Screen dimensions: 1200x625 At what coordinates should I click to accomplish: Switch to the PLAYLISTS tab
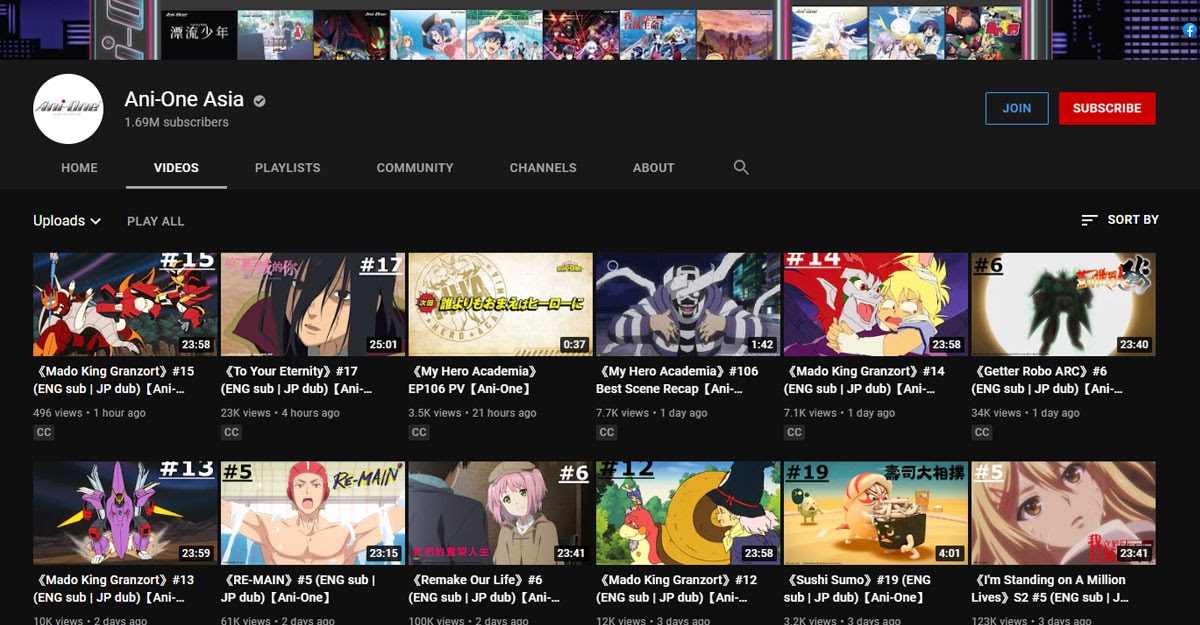click(x=288, y=168)
